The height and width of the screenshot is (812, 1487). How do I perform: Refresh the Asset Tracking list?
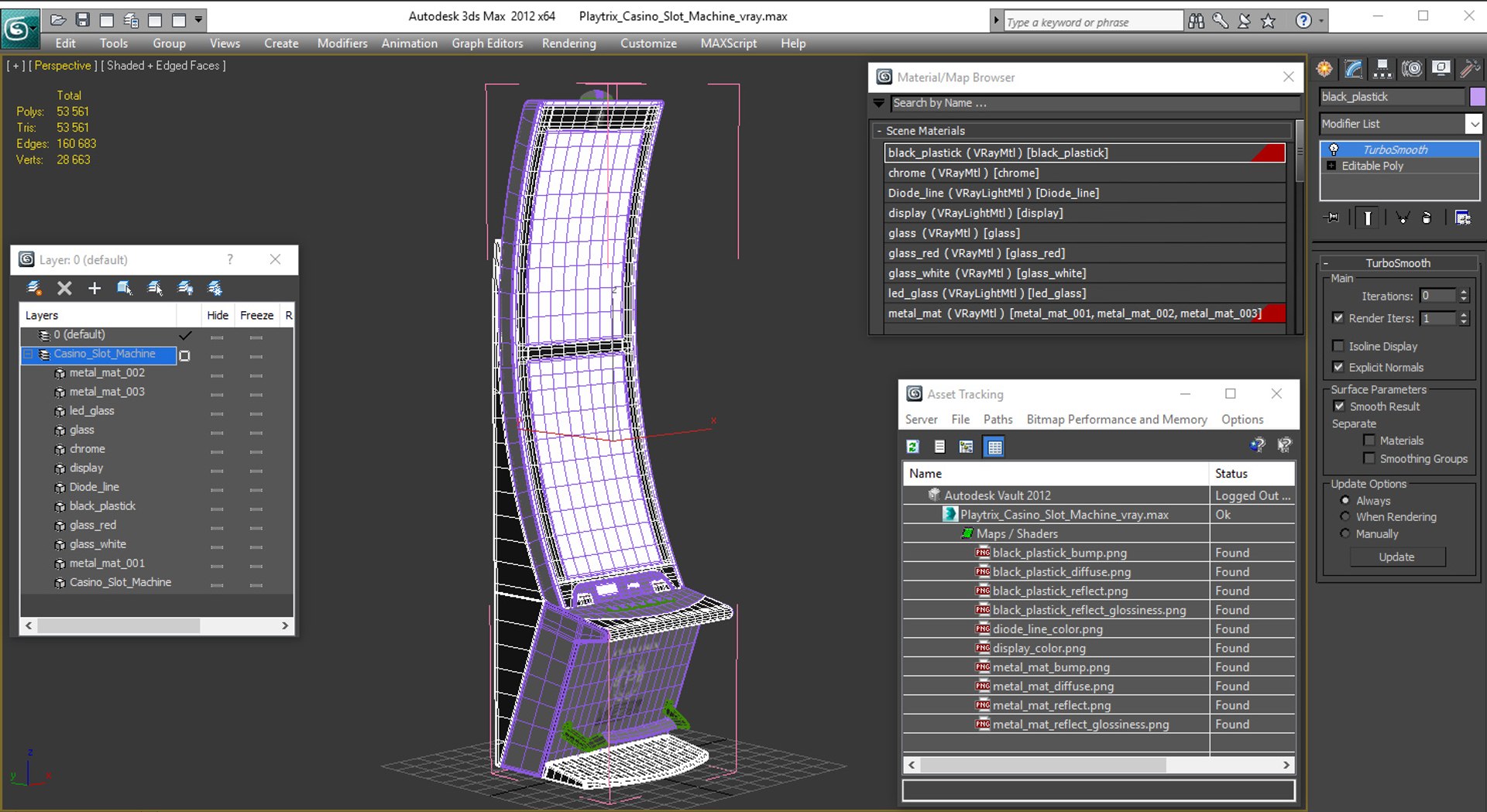point(913,447)
